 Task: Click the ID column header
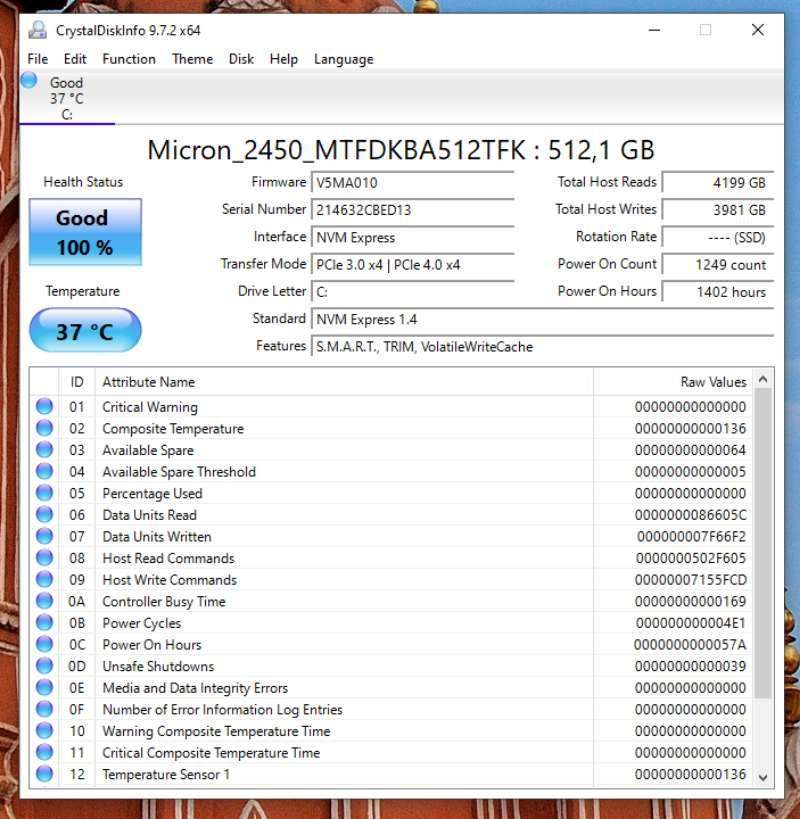pos(77,382)
